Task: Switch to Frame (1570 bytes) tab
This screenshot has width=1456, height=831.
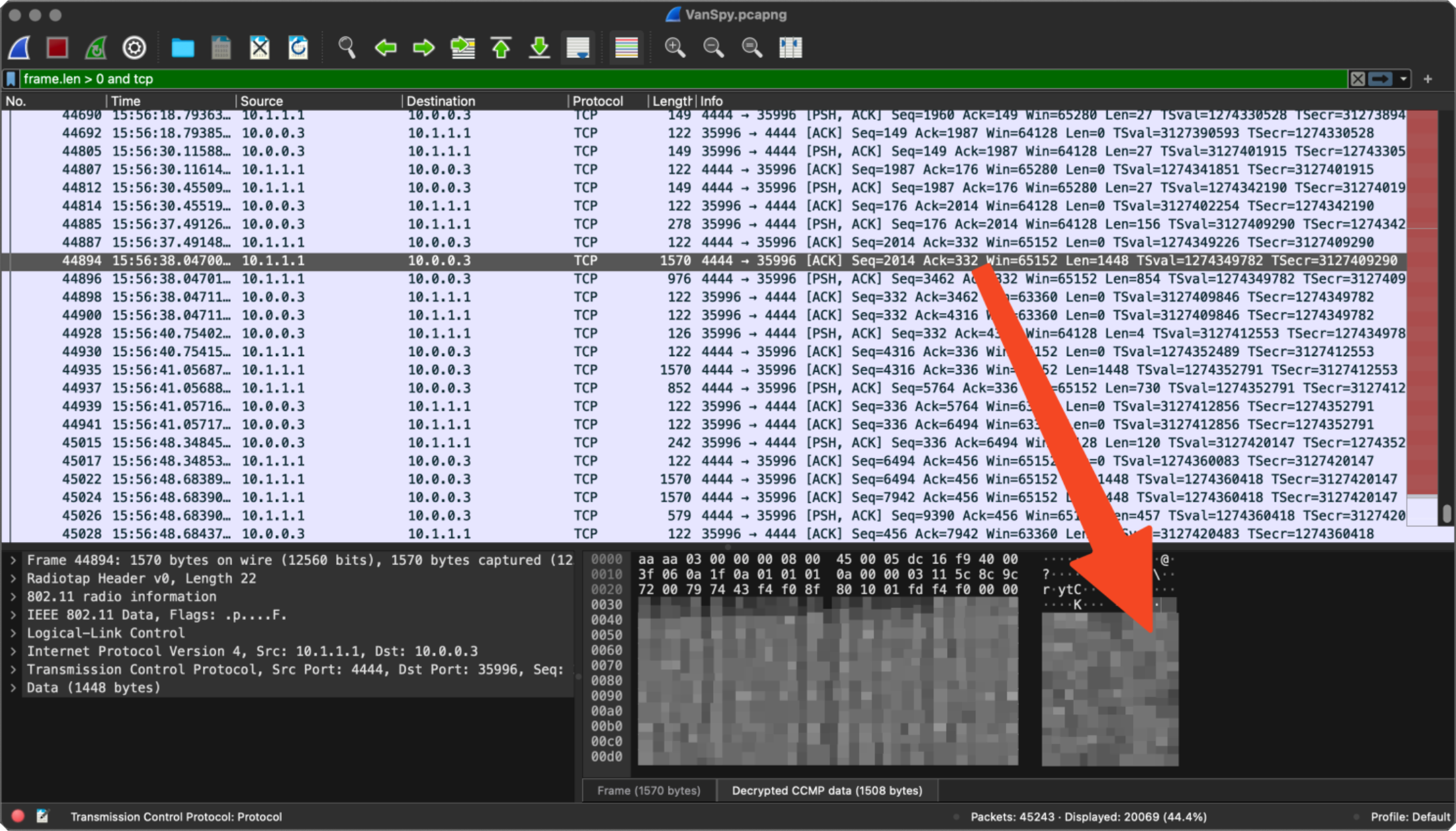Action: point(649,791)
